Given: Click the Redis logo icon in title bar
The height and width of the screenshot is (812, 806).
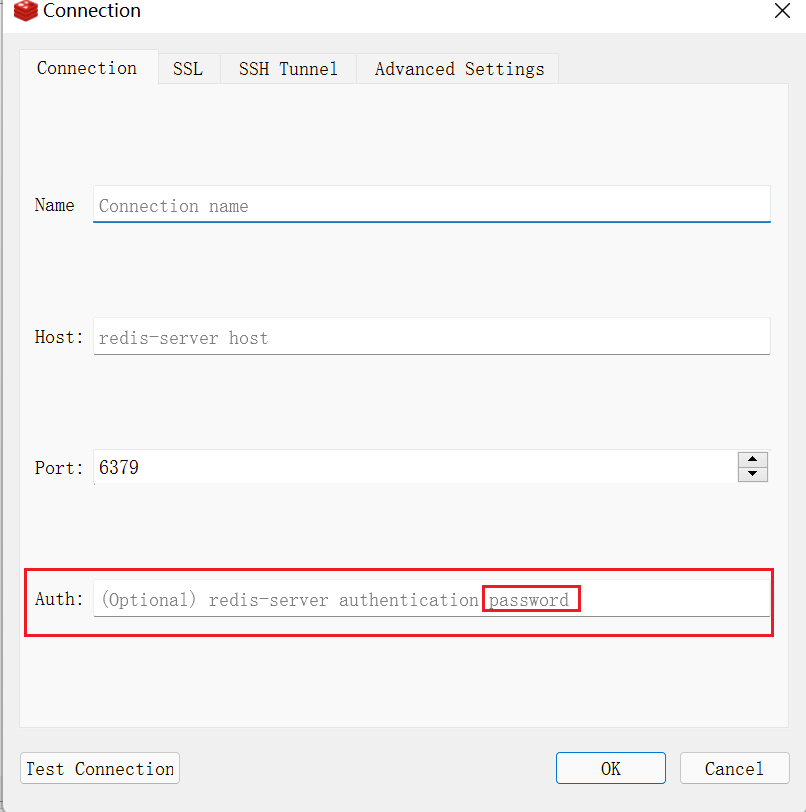Looking at the screenshot, I should tap(25, 10).
